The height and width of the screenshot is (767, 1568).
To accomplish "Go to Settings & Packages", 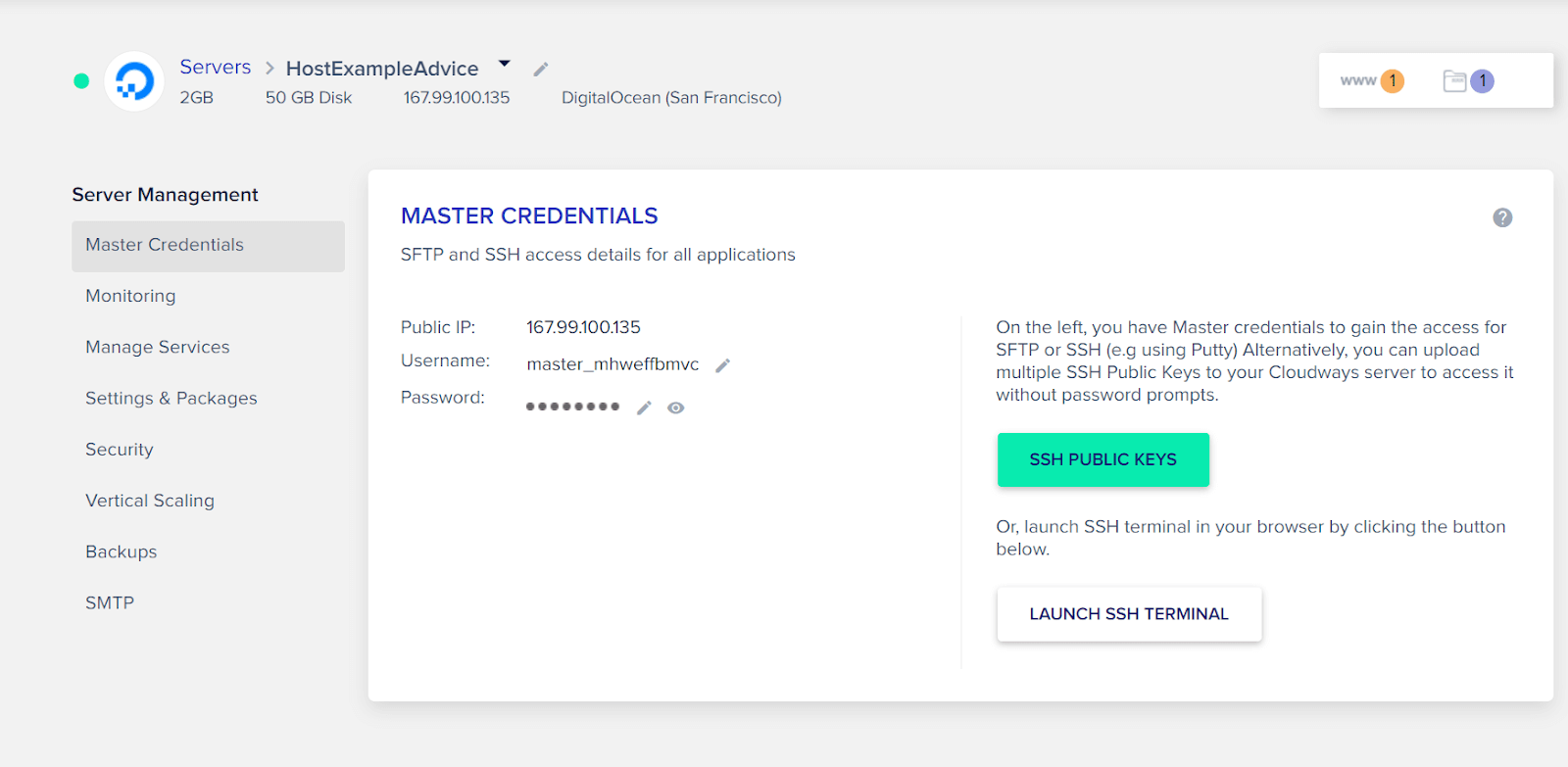I will tap(171, 398).
